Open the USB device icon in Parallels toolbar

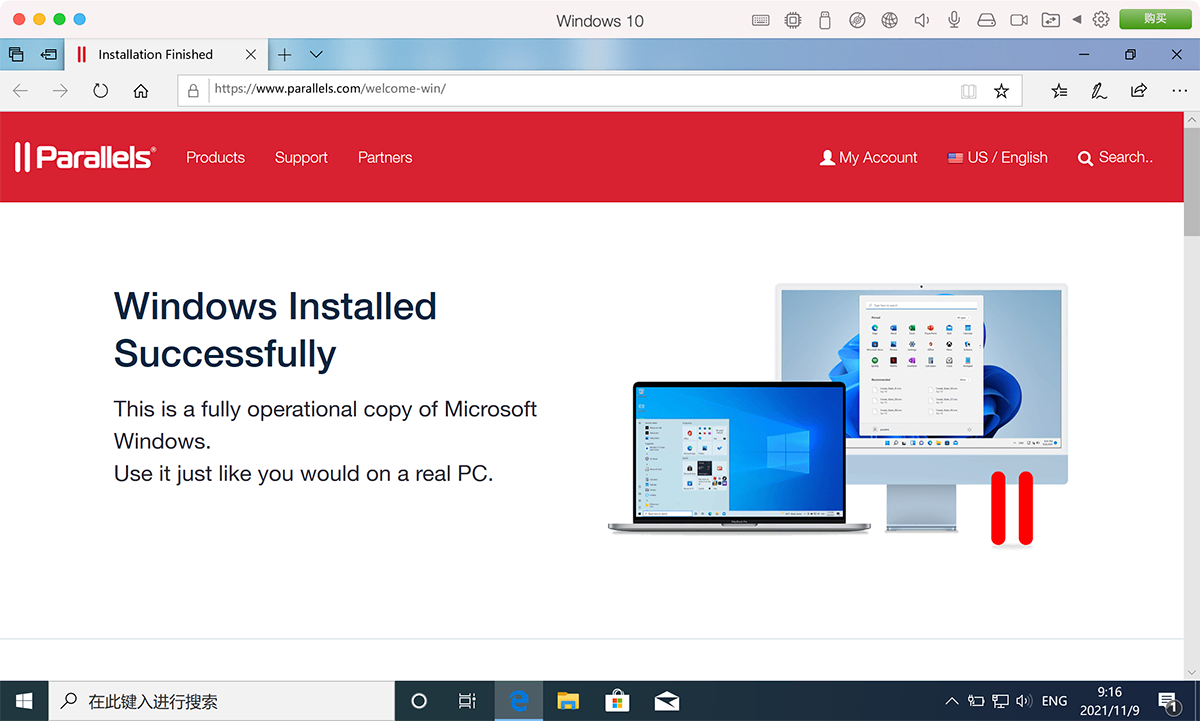825,20
